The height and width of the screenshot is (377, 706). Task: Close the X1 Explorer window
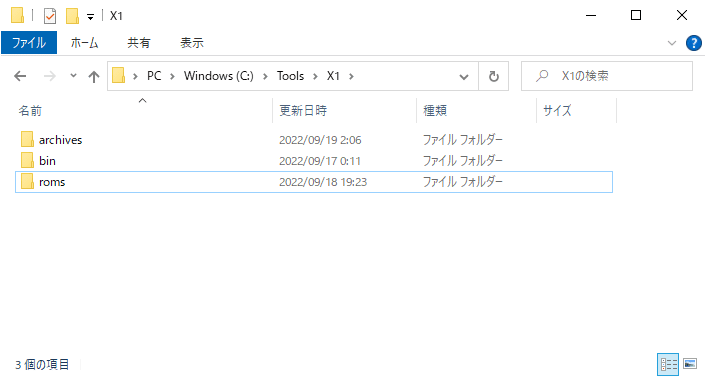pyautogui.click(x=682, y=16)
